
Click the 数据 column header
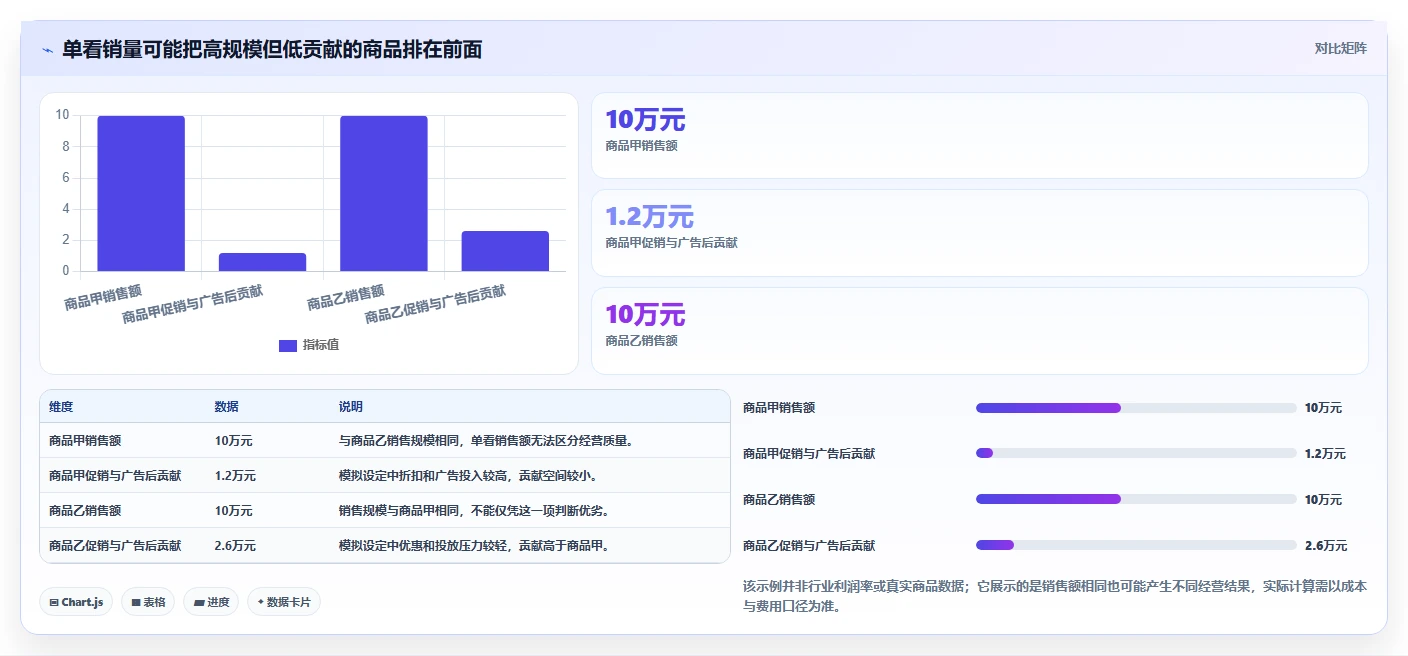[x=226, y=407]
